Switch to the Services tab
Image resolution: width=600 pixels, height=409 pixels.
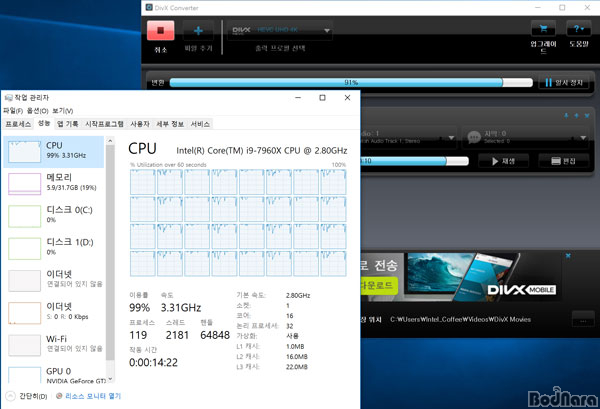(200, 124)
